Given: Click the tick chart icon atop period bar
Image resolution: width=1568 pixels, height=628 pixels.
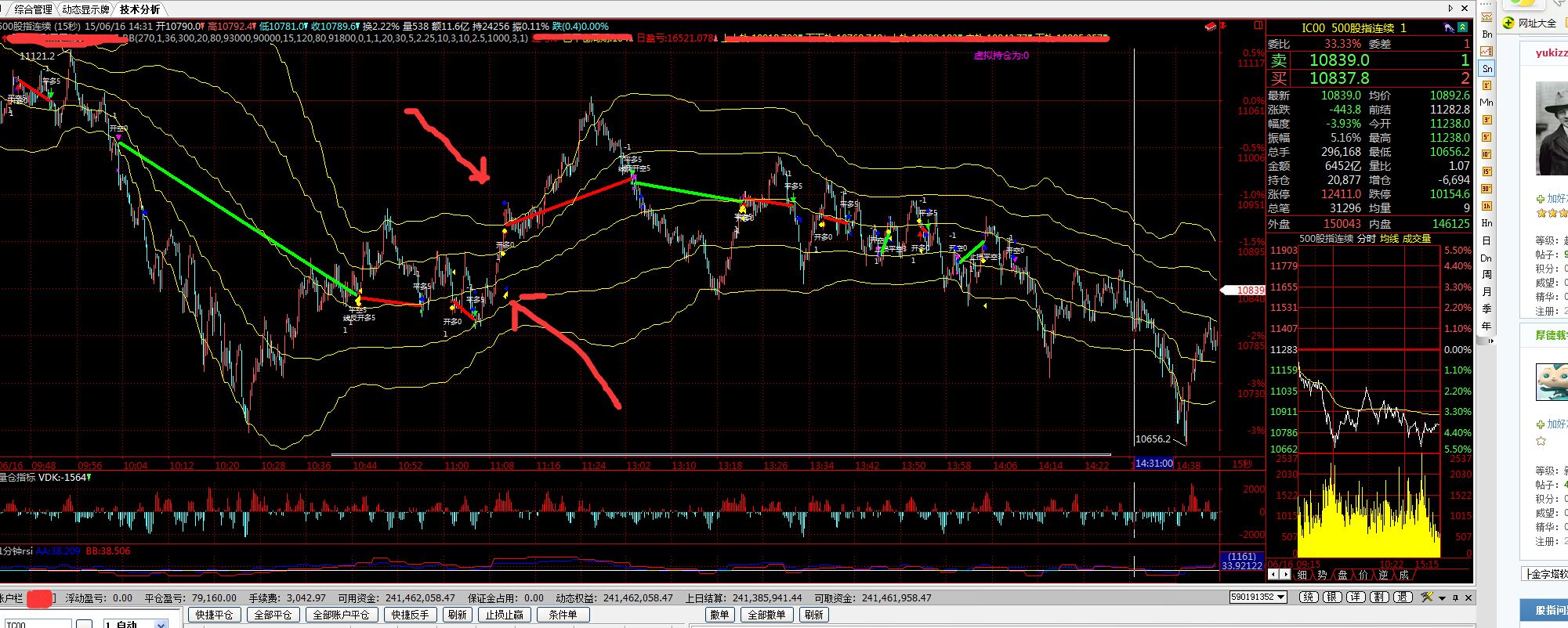Looking at the screenshot, I should (1487, 17).
